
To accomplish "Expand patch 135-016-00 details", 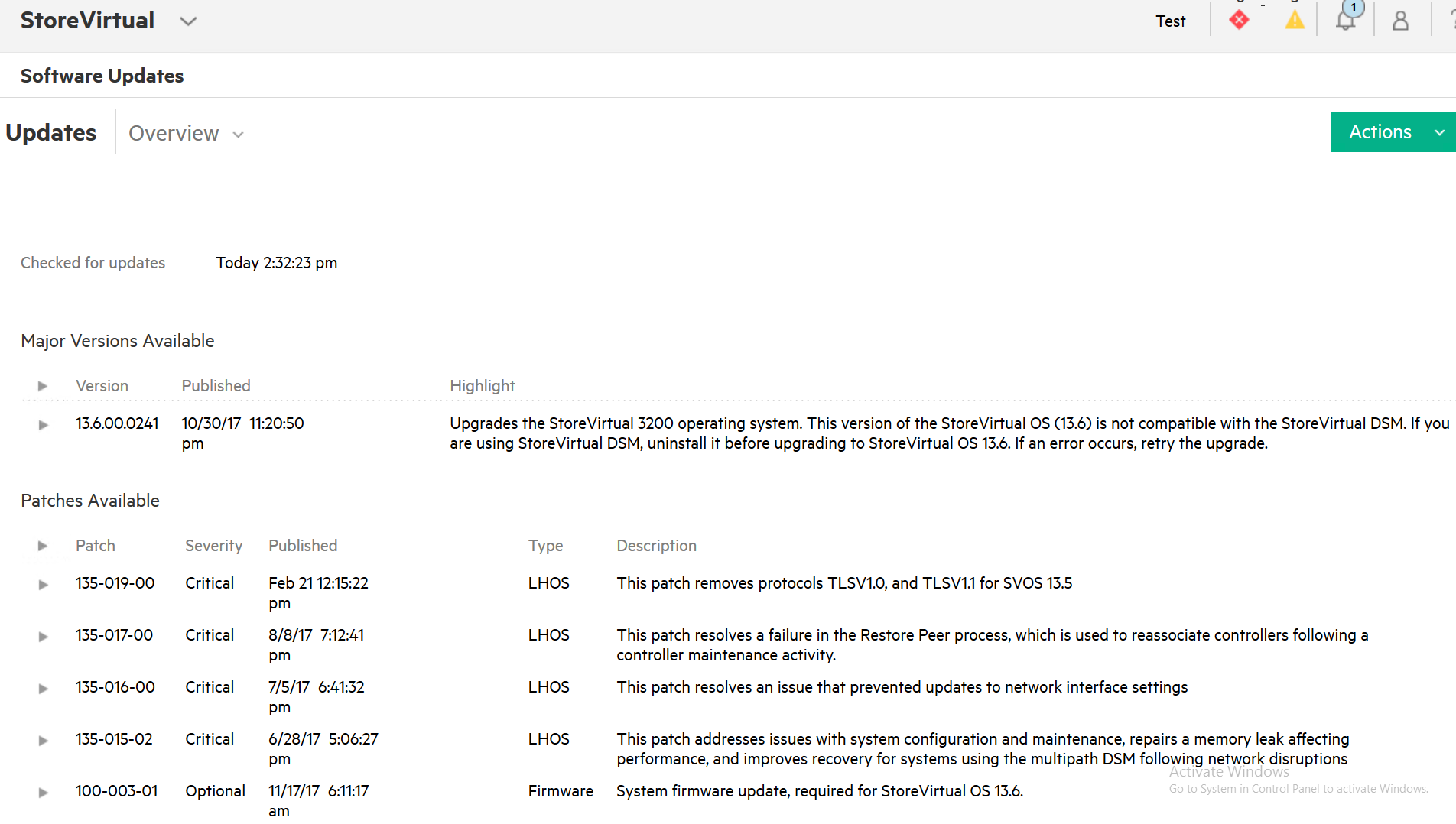I will tap(43, 688).
